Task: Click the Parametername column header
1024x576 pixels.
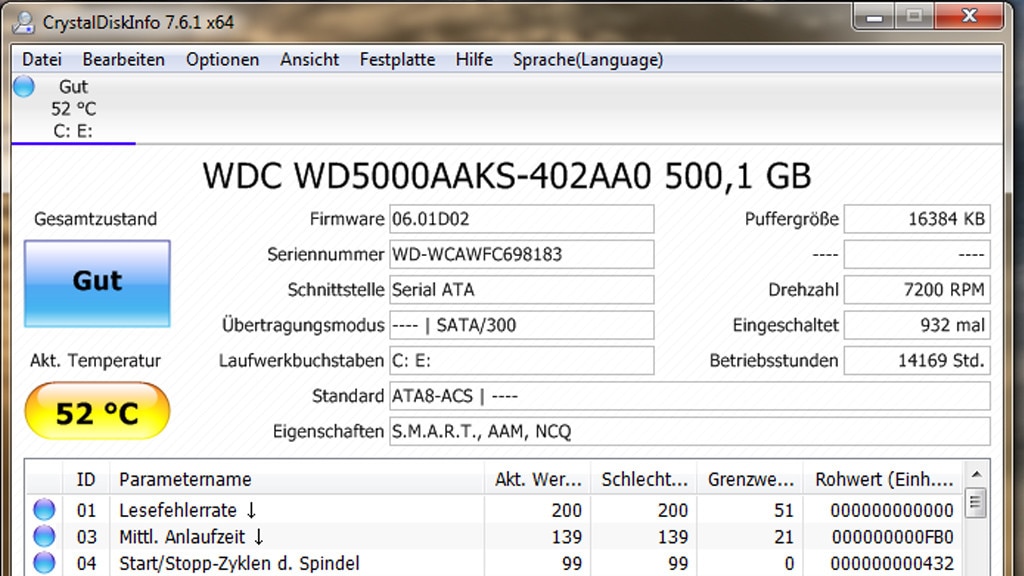Action: 297,479
